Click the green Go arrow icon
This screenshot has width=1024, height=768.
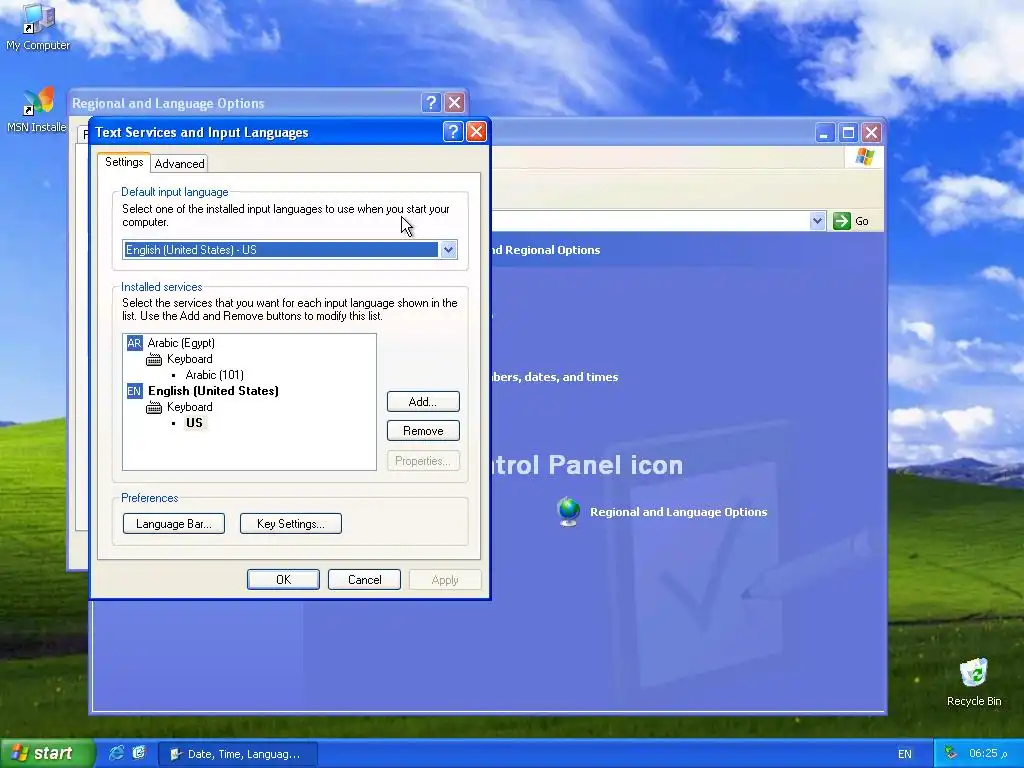point(842,221)
